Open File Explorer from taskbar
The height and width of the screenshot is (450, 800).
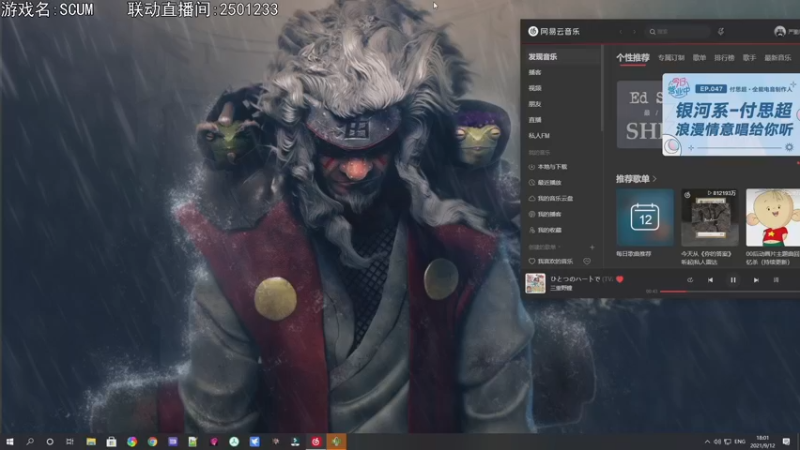coord(91,442)
